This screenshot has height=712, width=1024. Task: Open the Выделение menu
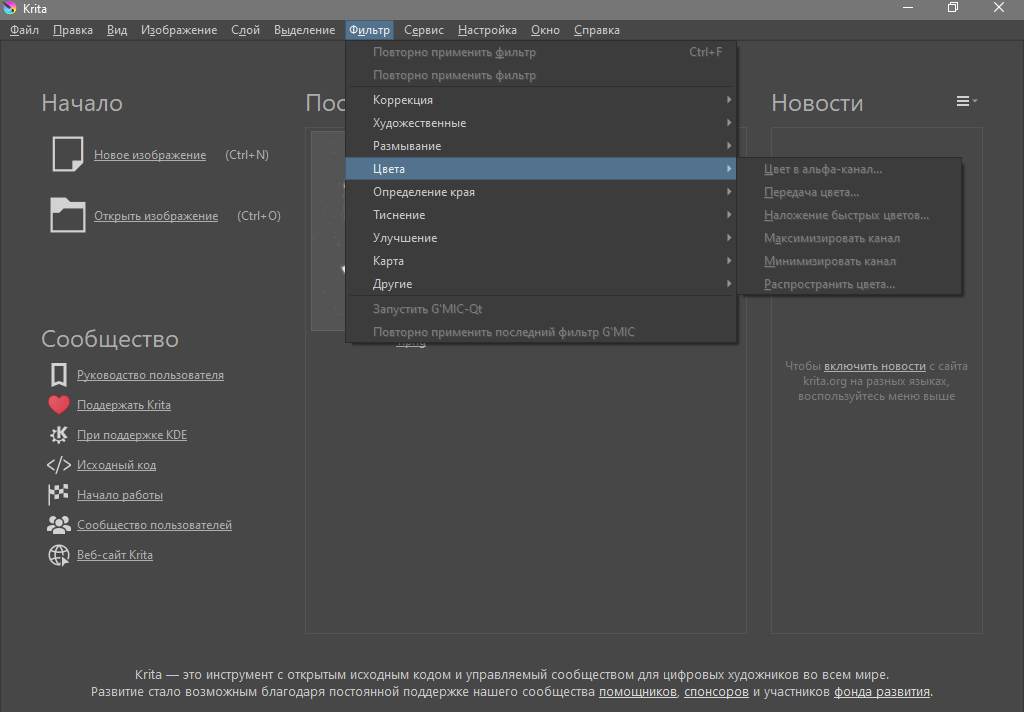(304, 30)
